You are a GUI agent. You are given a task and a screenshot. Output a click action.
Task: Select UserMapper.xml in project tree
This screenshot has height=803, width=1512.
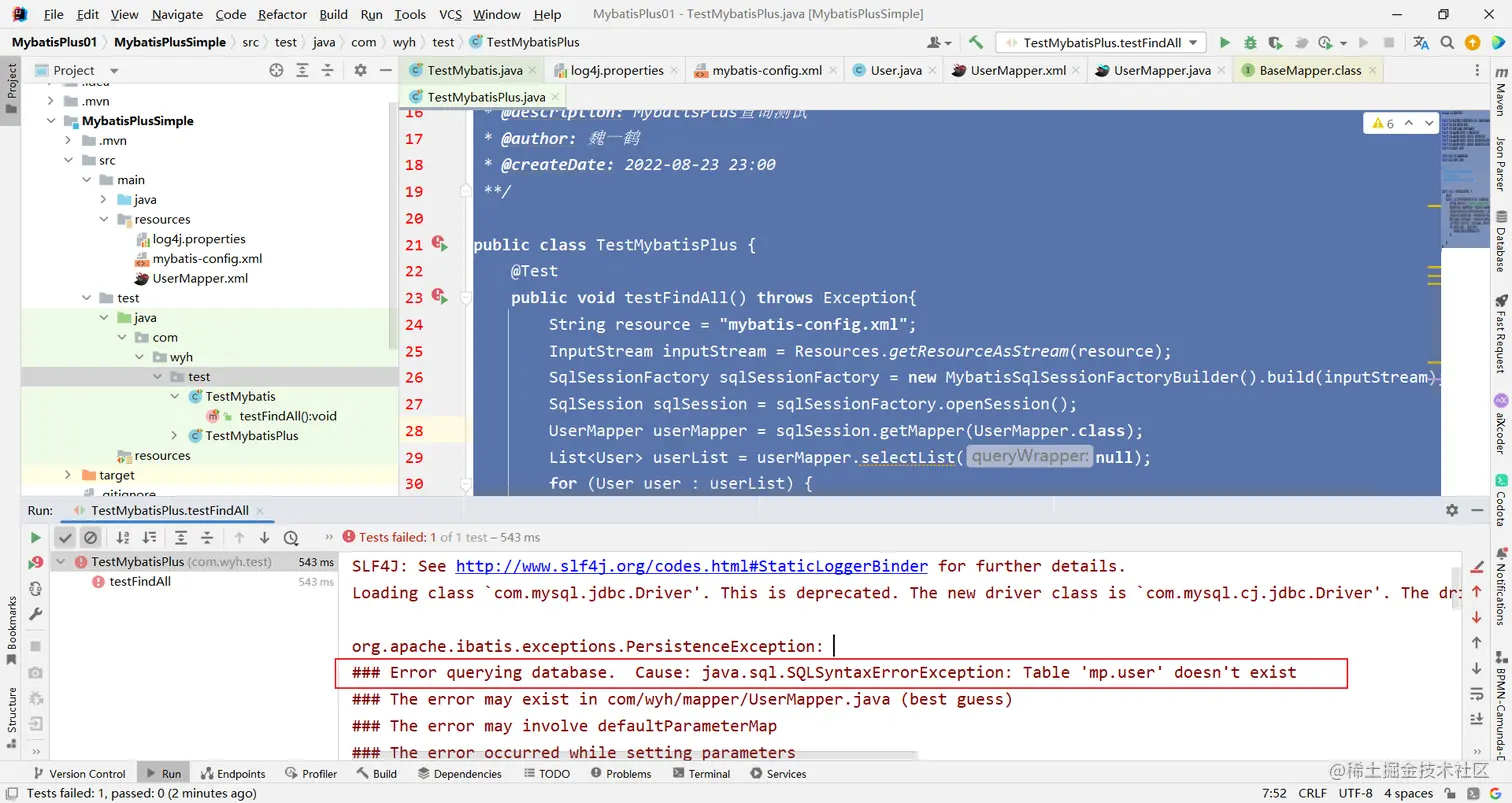(200, 278)
